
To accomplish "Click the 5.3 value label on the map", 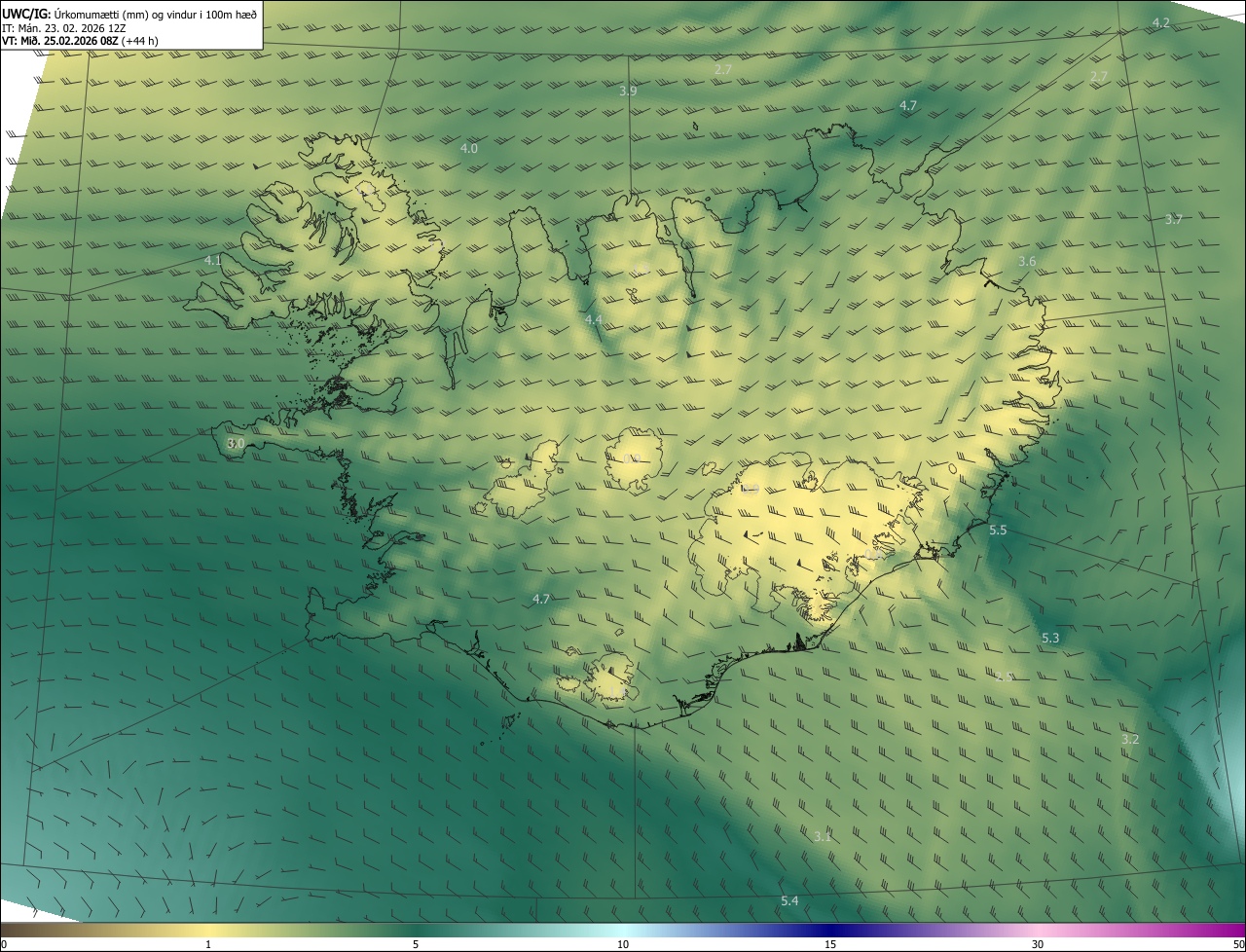I will [x=1050, y=638].
